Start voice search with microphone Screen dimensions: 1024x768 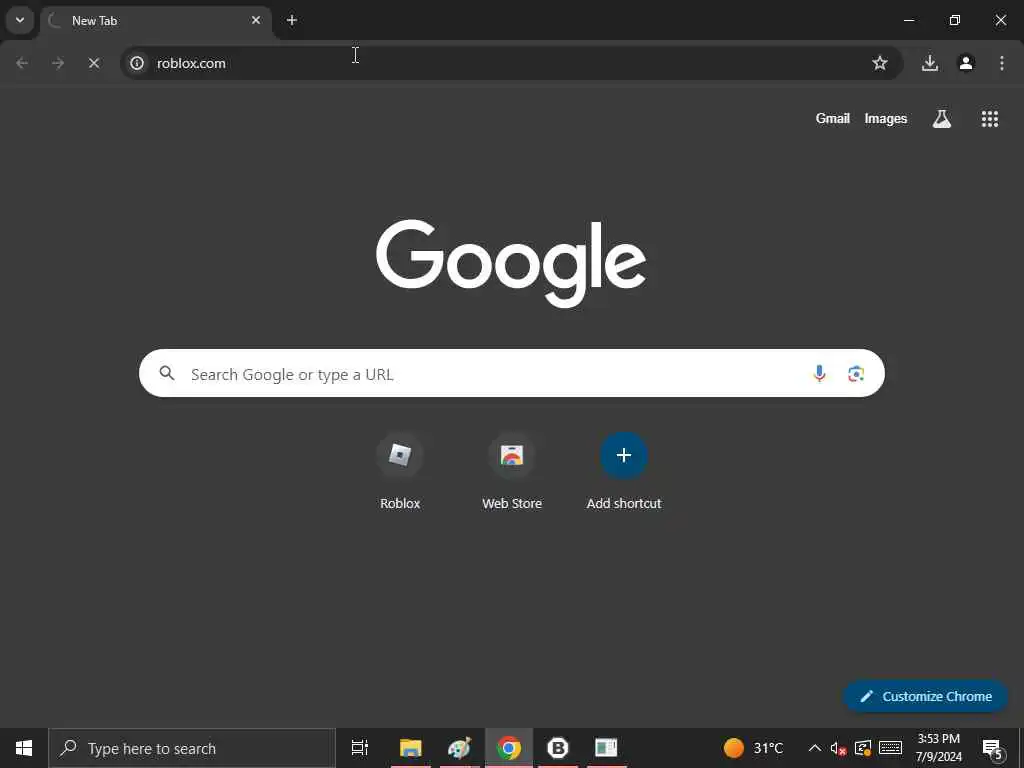point(819,373)
